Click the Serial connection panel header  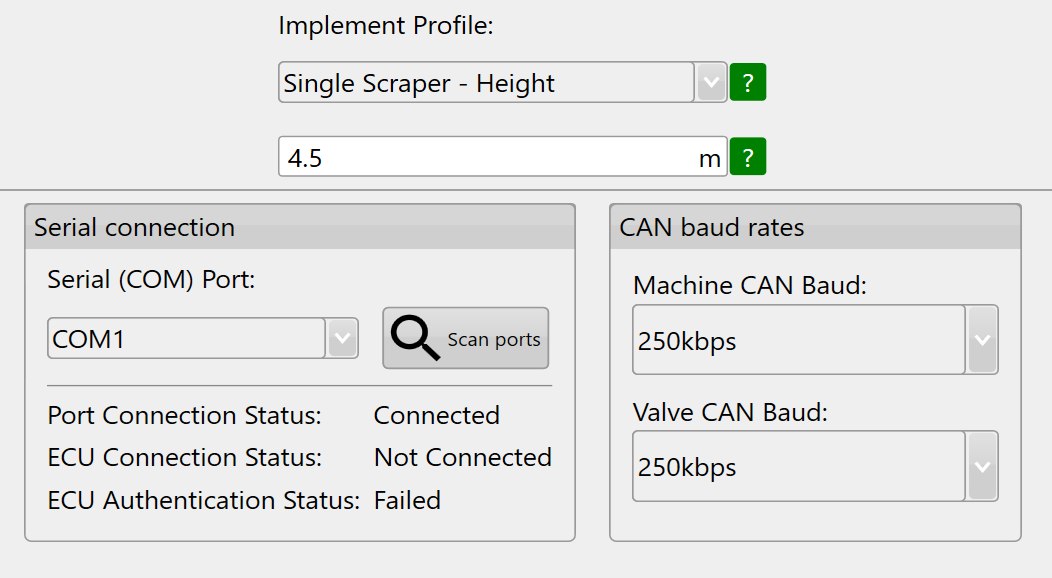pyautogui.click(x=300, y=227)
